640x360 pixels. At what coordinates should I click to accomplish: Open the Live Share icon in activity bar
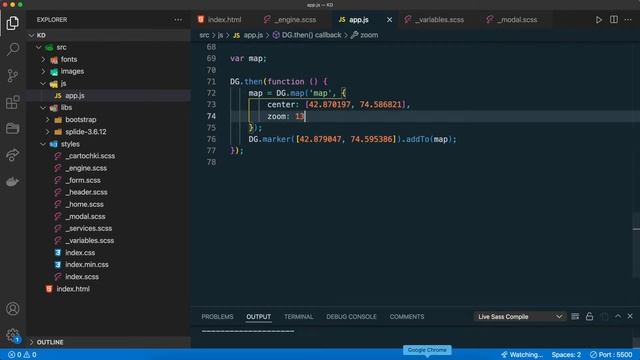13,155
